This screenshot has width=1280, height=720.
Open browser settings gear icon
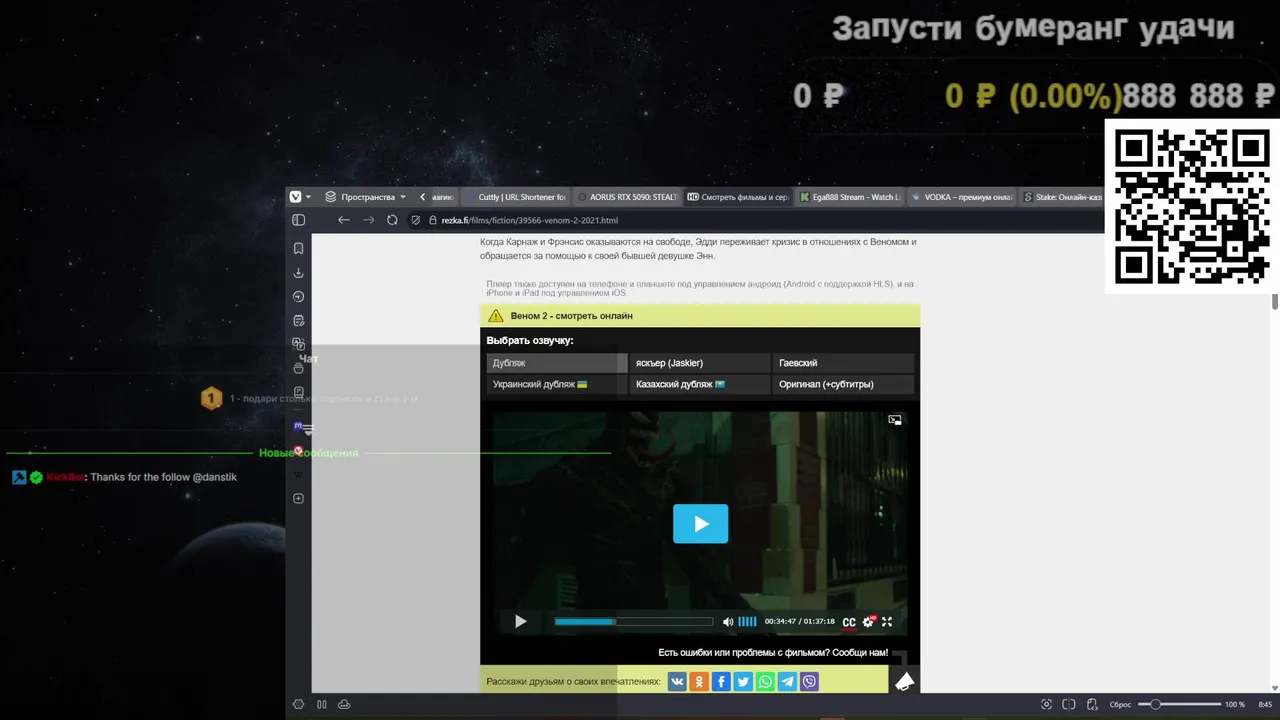pyautogui.click(x=298, y=704)
